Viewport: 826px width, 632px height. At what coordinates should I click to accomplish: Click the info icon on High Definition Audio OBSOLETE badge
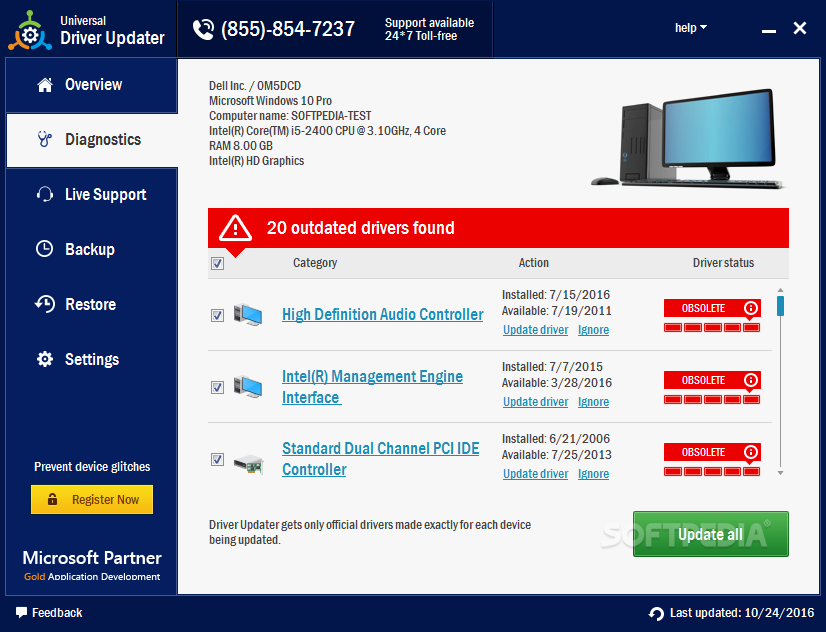click(751, 308)
